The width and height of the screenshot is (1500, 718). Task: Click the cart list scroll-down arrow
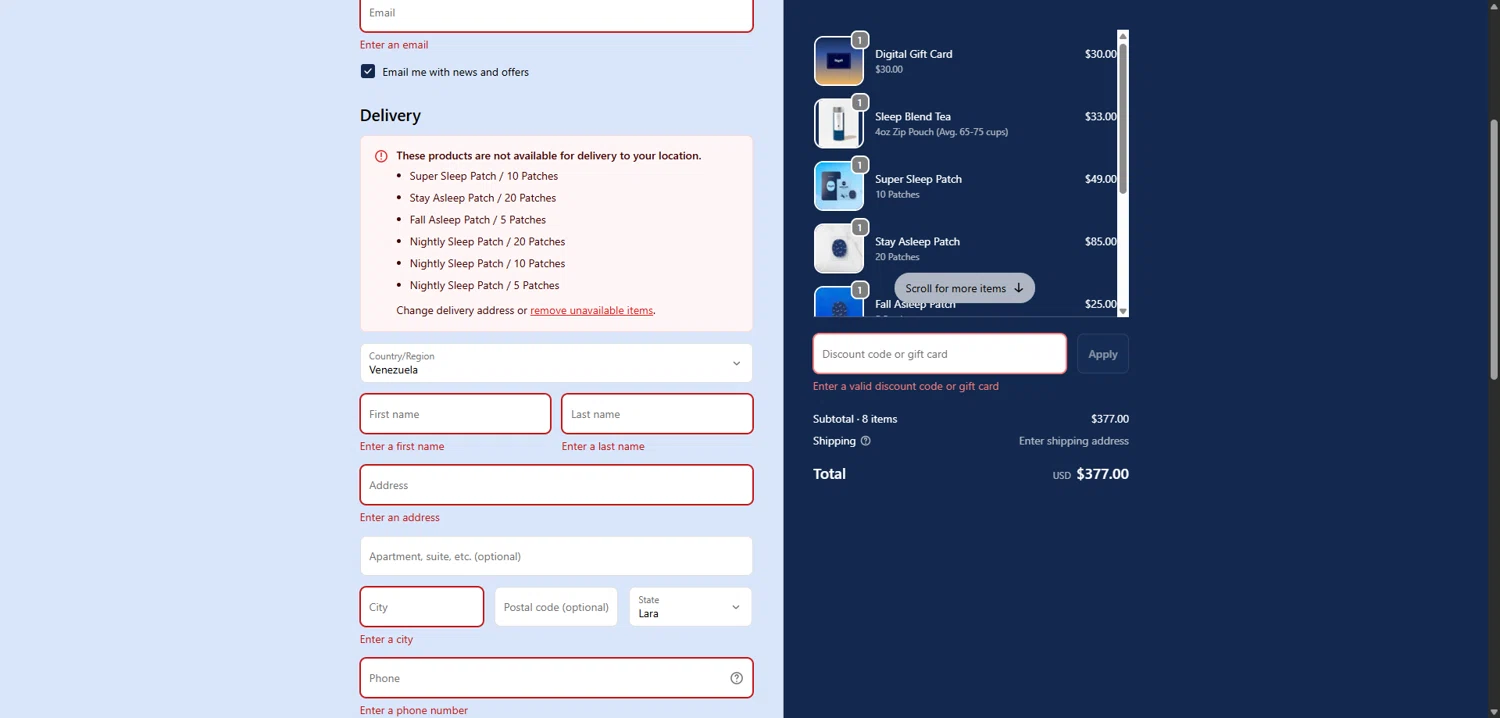coord(1123,311)
